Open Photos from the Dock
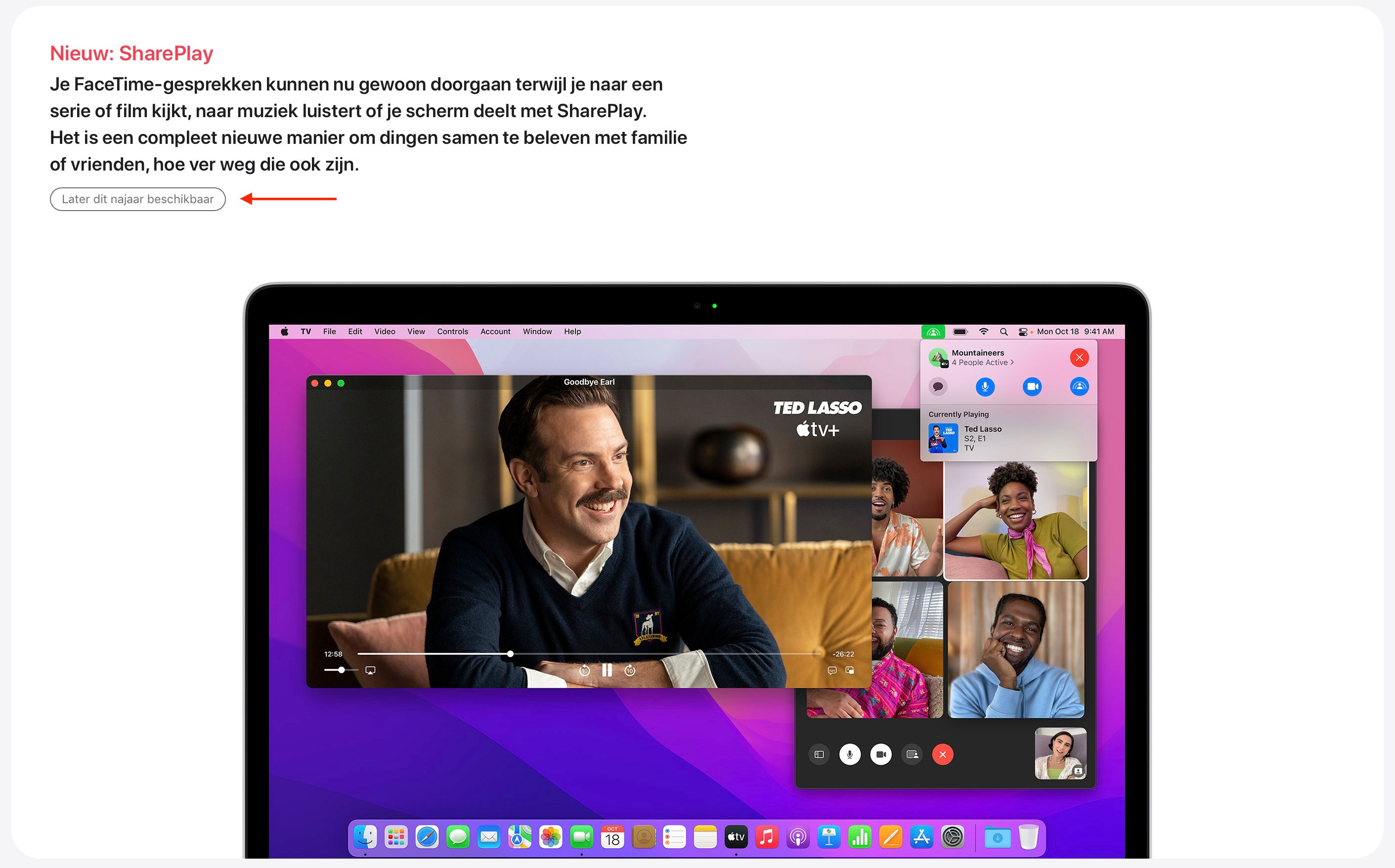The image size is (1395, 868). 551,837
